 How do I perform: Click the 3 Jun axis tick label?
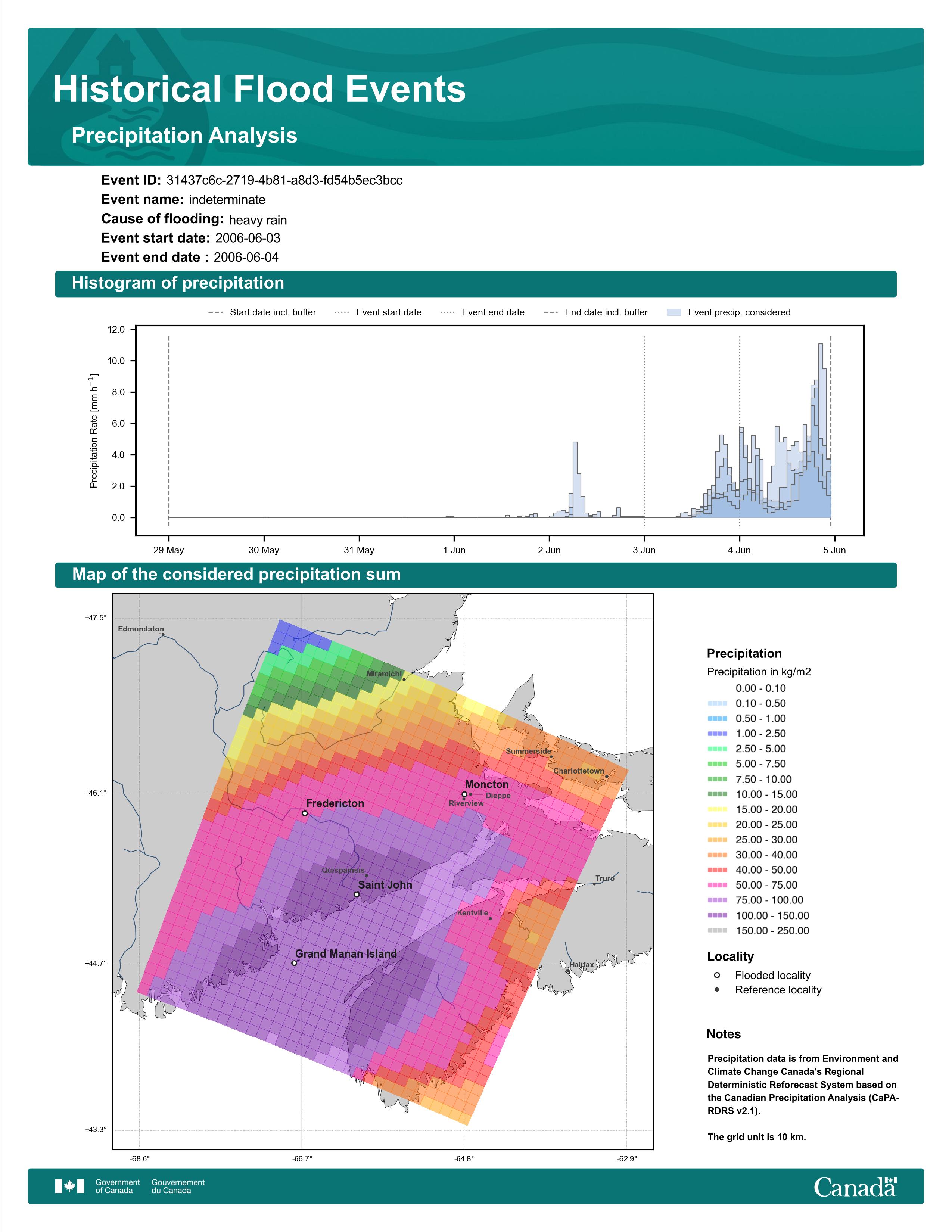click(644, 551)
